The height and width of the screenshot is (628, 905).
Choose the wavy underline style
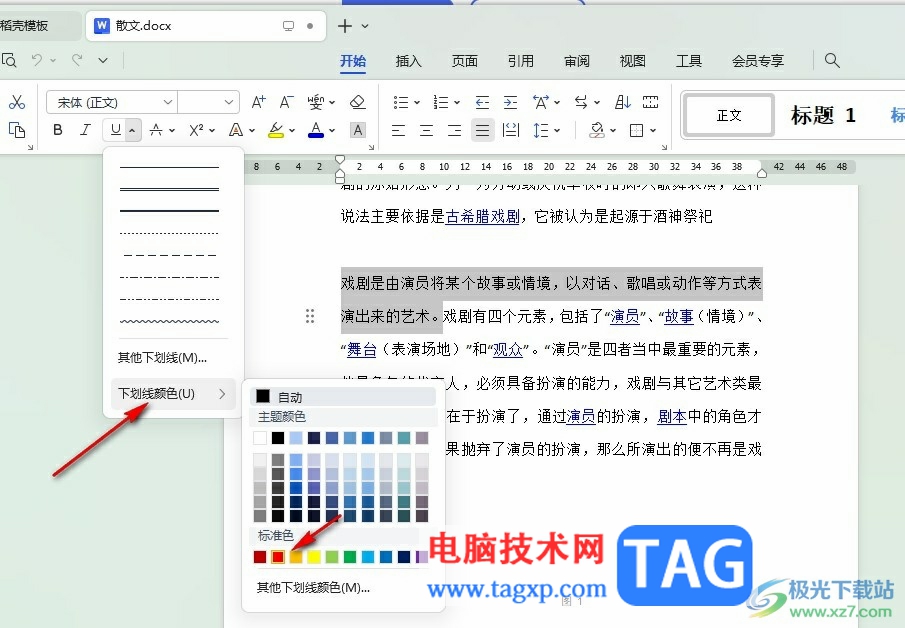point(169,321)
